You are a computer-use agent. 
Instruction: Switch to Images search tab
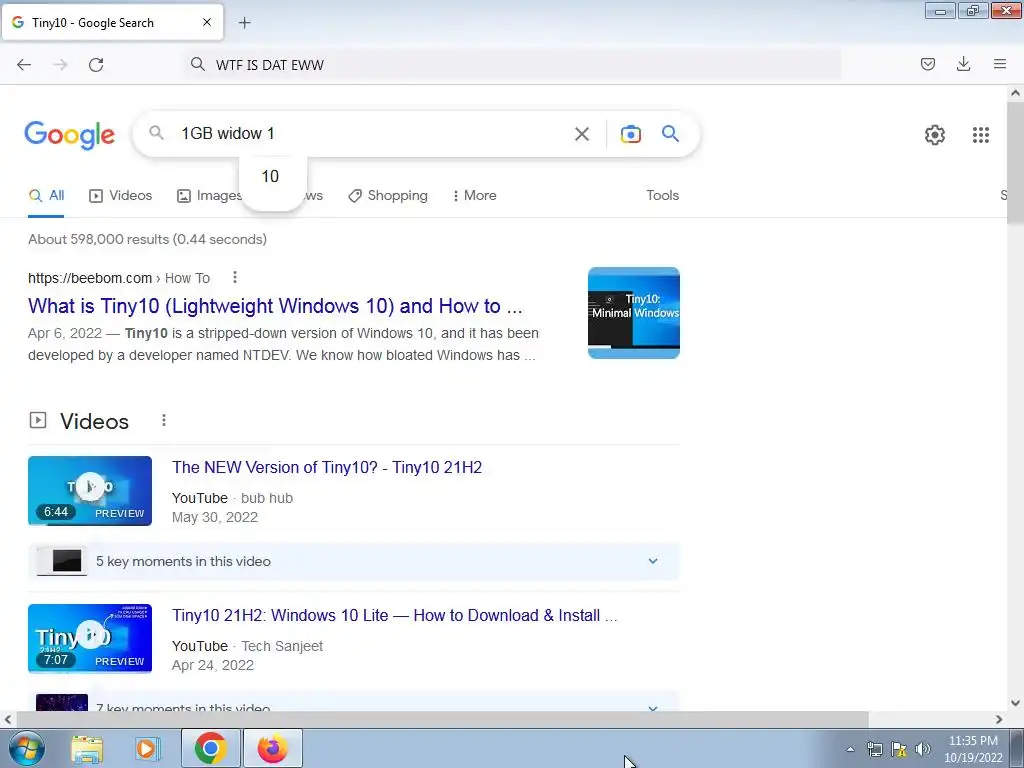click(x=210, y=195)
